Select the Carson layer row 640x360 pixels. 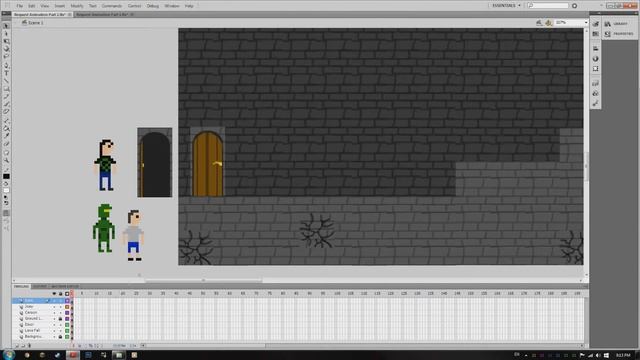pyautogui.click(x=42, y=313)
